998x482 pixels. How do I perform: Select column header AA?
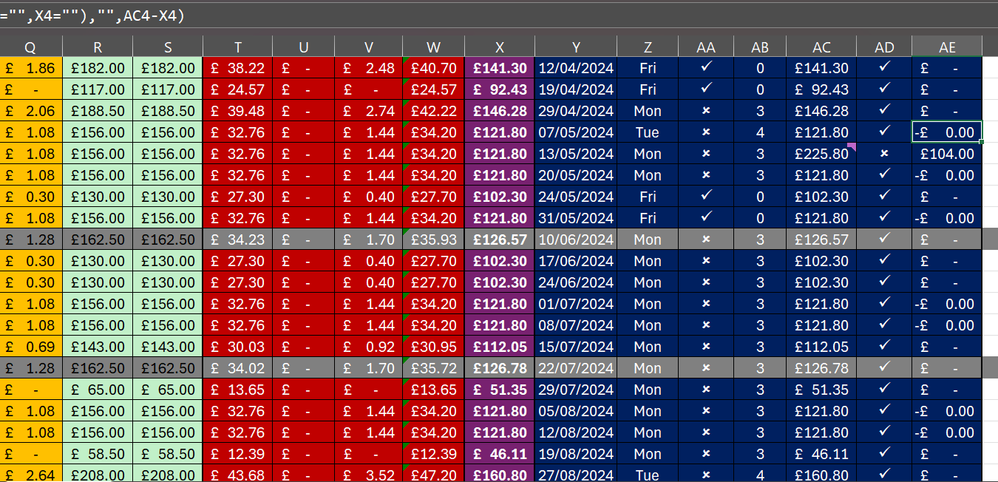pyautogui.click(x=706, y=47)
